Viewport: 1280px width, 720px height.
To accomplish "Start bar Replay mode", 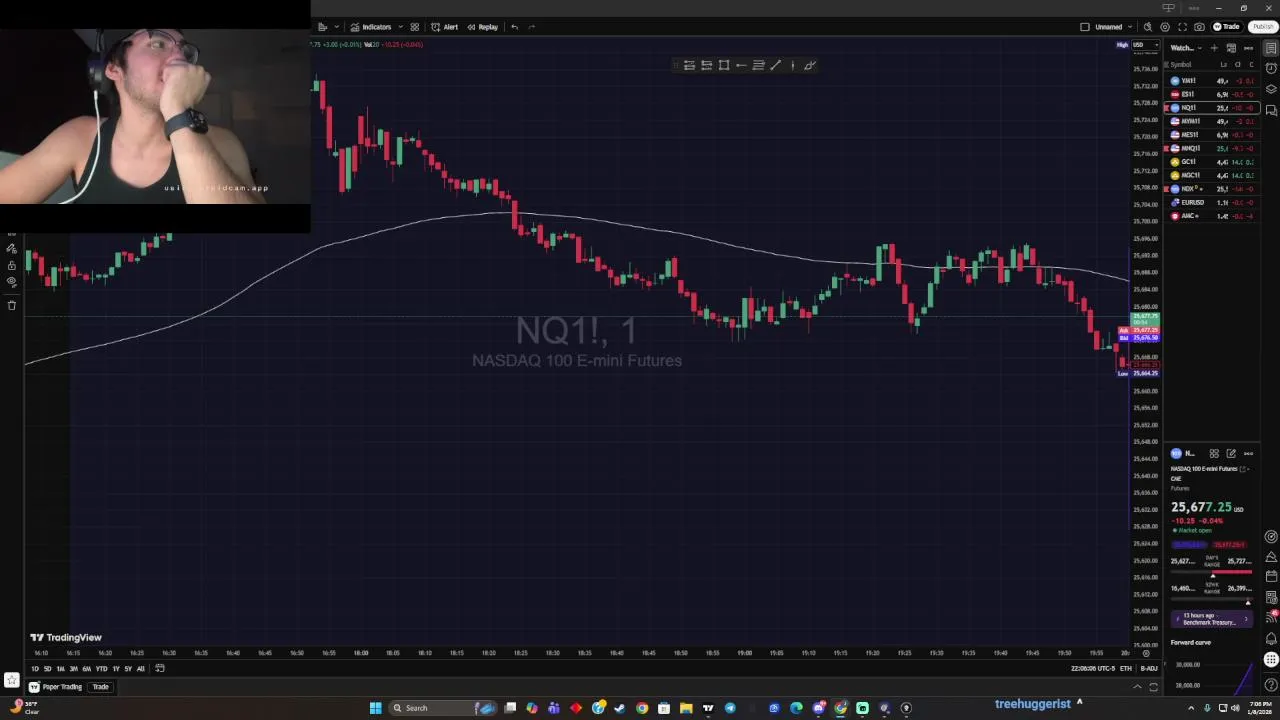I will [x=482, y=27].
